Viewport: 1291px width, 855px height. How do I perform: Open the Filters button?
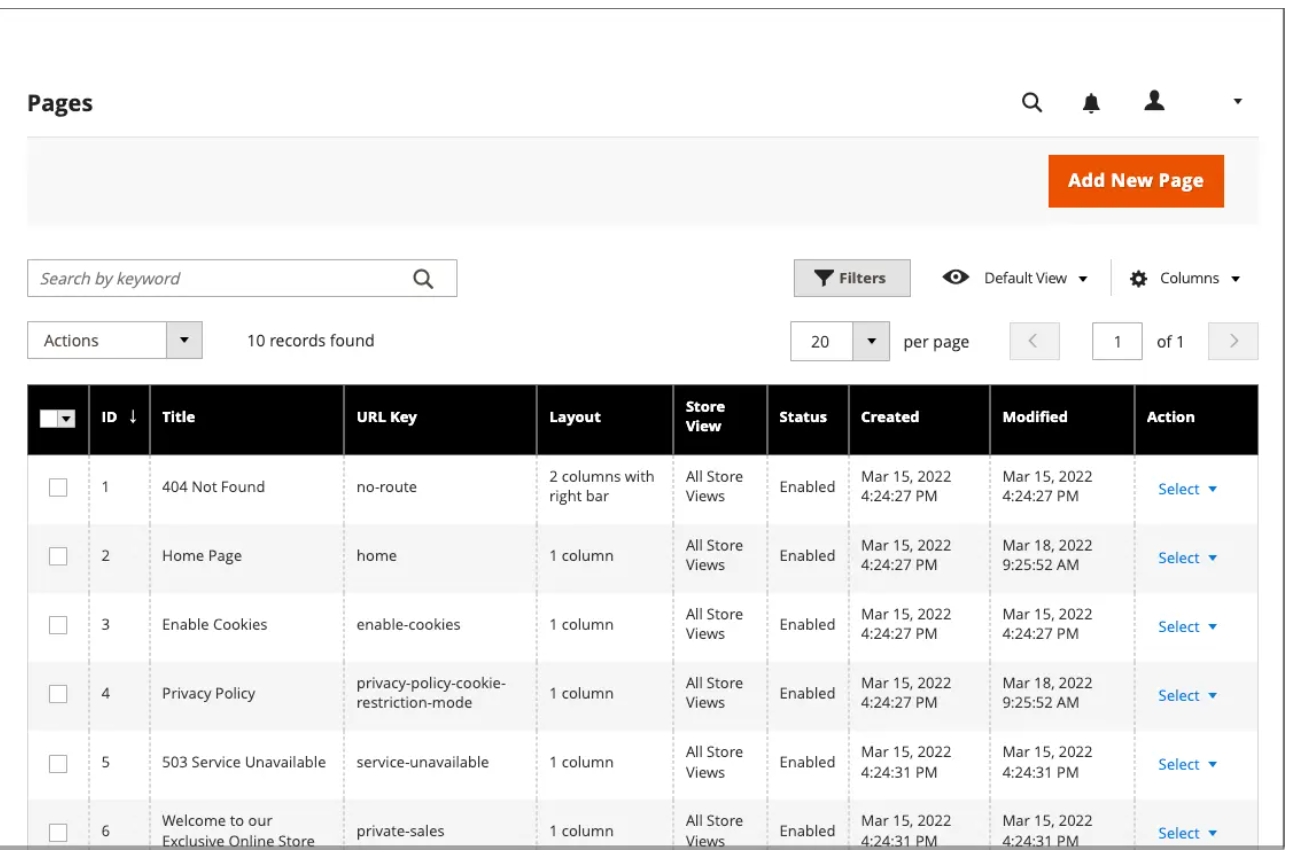pos(852,278)
